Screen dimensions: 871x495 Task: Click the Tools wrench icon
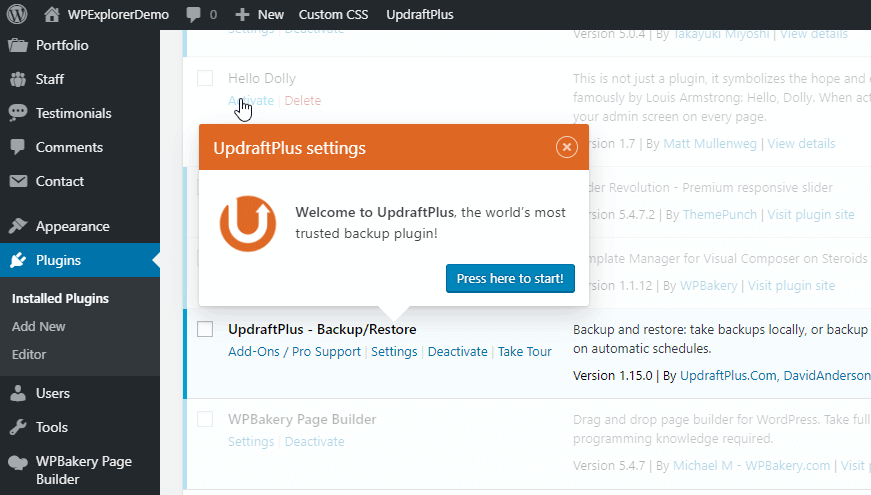pos(18,427)
